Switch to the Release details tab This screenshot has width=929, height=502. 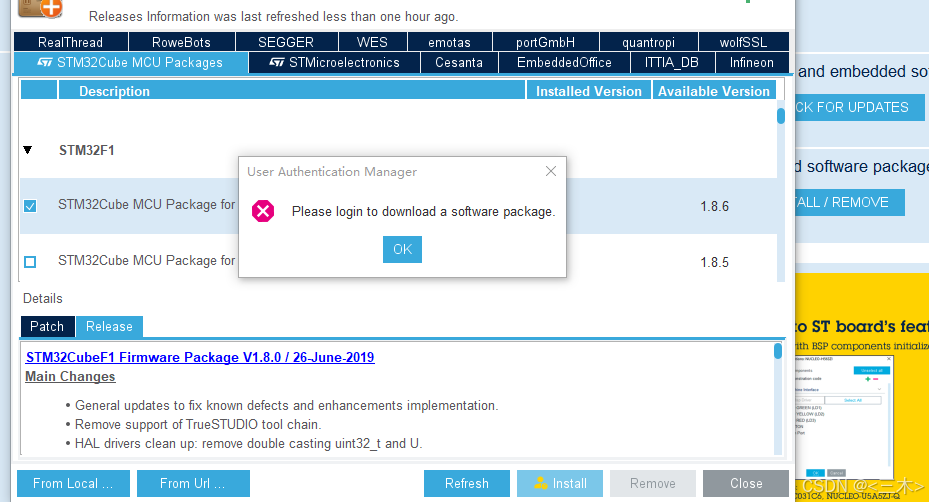pyautogui.click(x=109, y=327)
